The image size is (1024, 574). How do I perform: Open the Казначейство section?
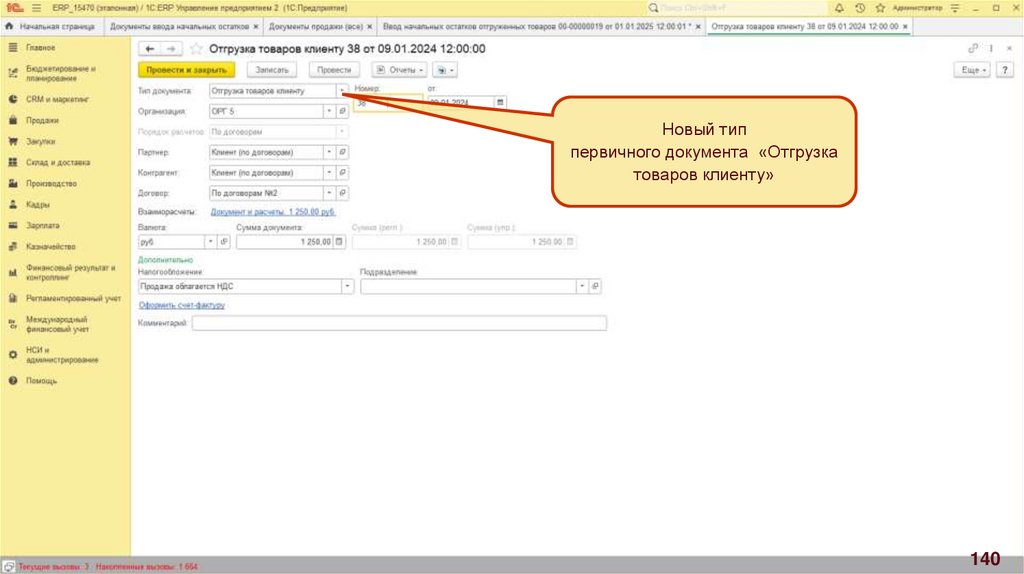point(50,246)
